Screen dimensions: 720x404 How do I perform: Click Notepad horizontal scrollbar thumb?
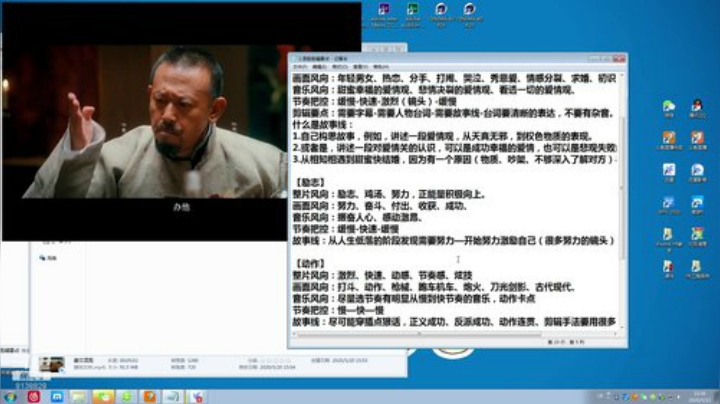[419, 334]
